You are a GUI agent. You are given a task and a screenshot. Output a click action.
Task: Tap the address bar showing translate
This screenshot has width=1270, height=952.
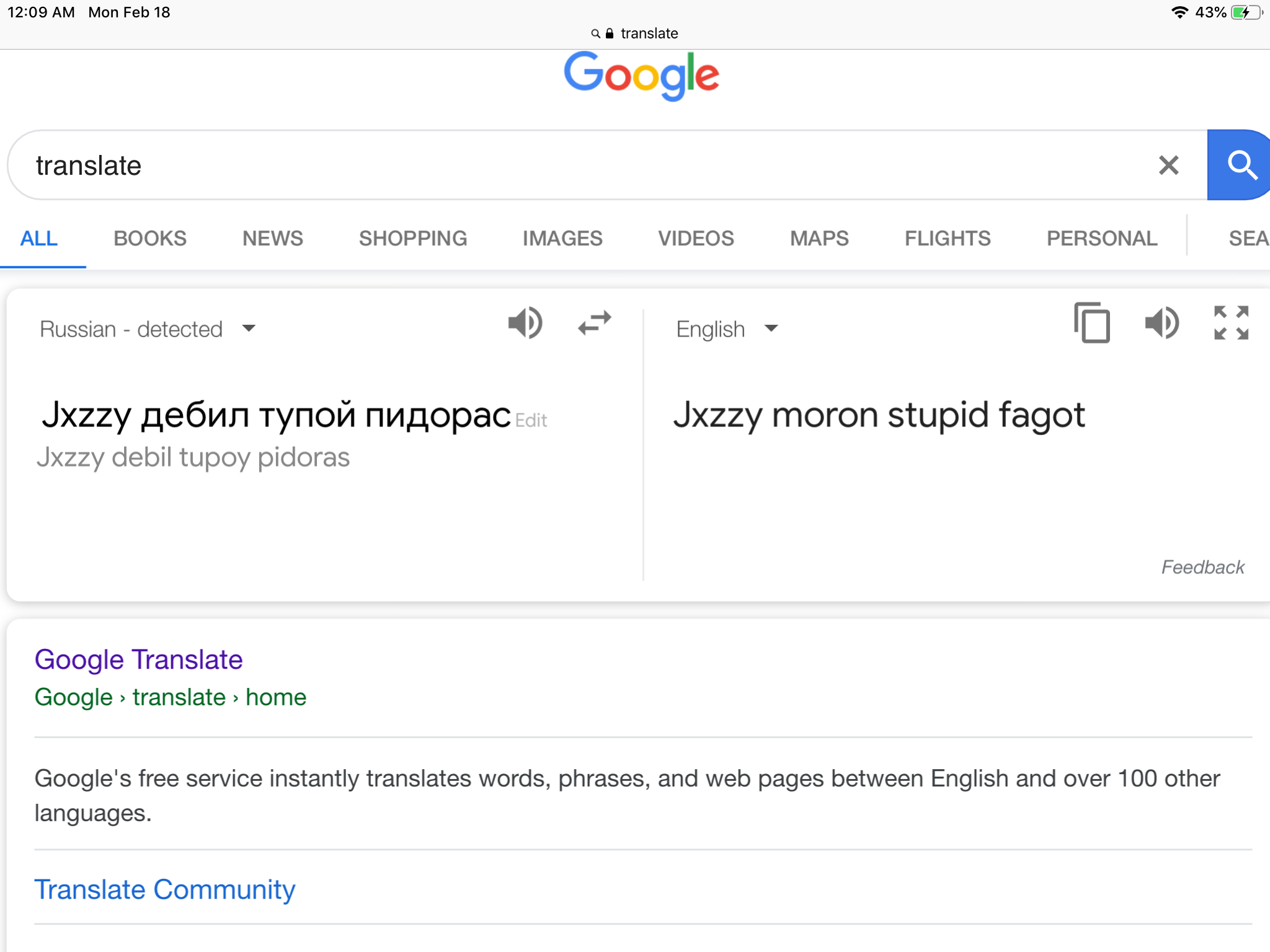click(x=635, y=33)
